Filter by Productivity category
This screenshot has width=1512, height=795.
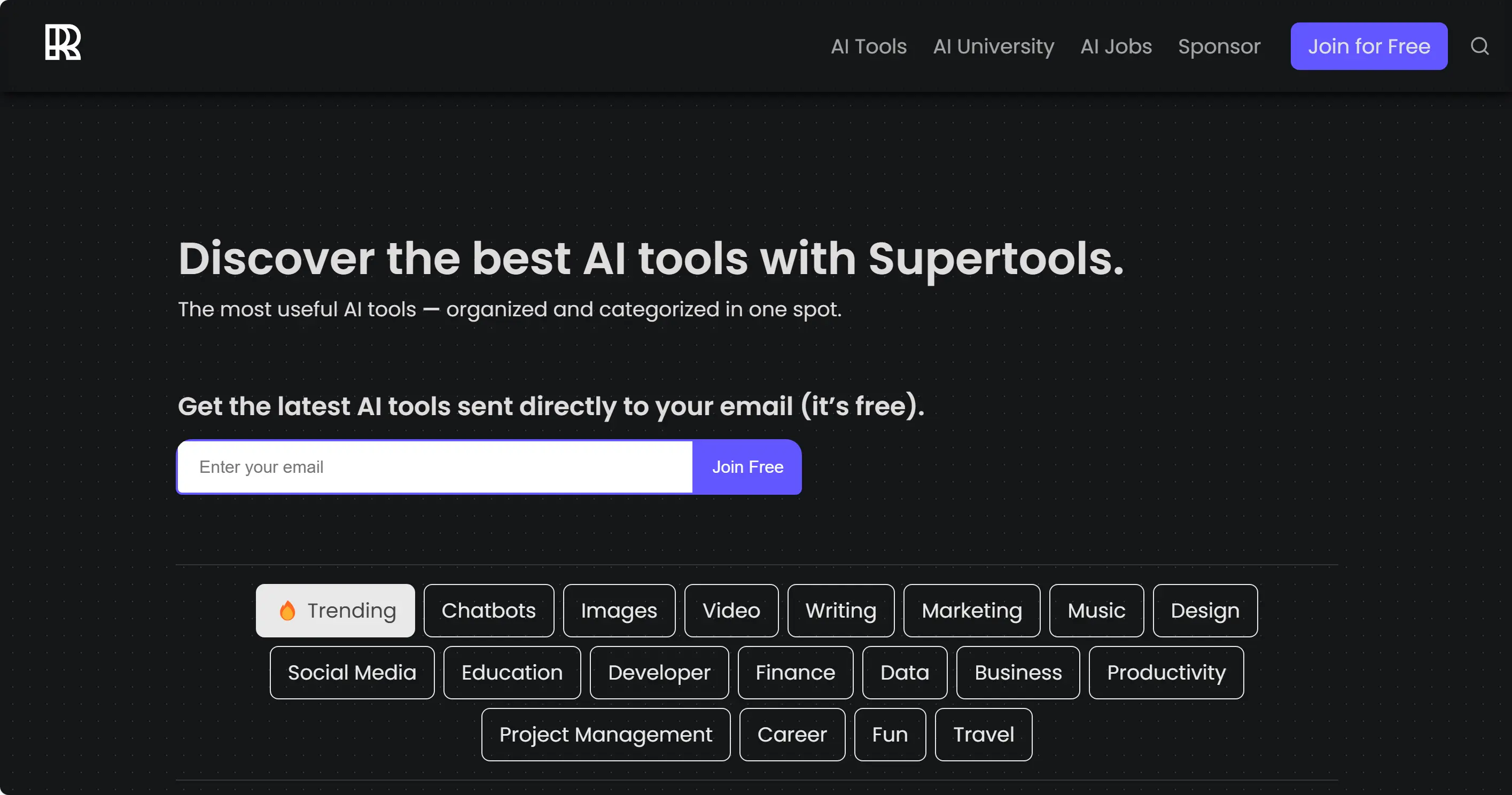point(1166,673)
